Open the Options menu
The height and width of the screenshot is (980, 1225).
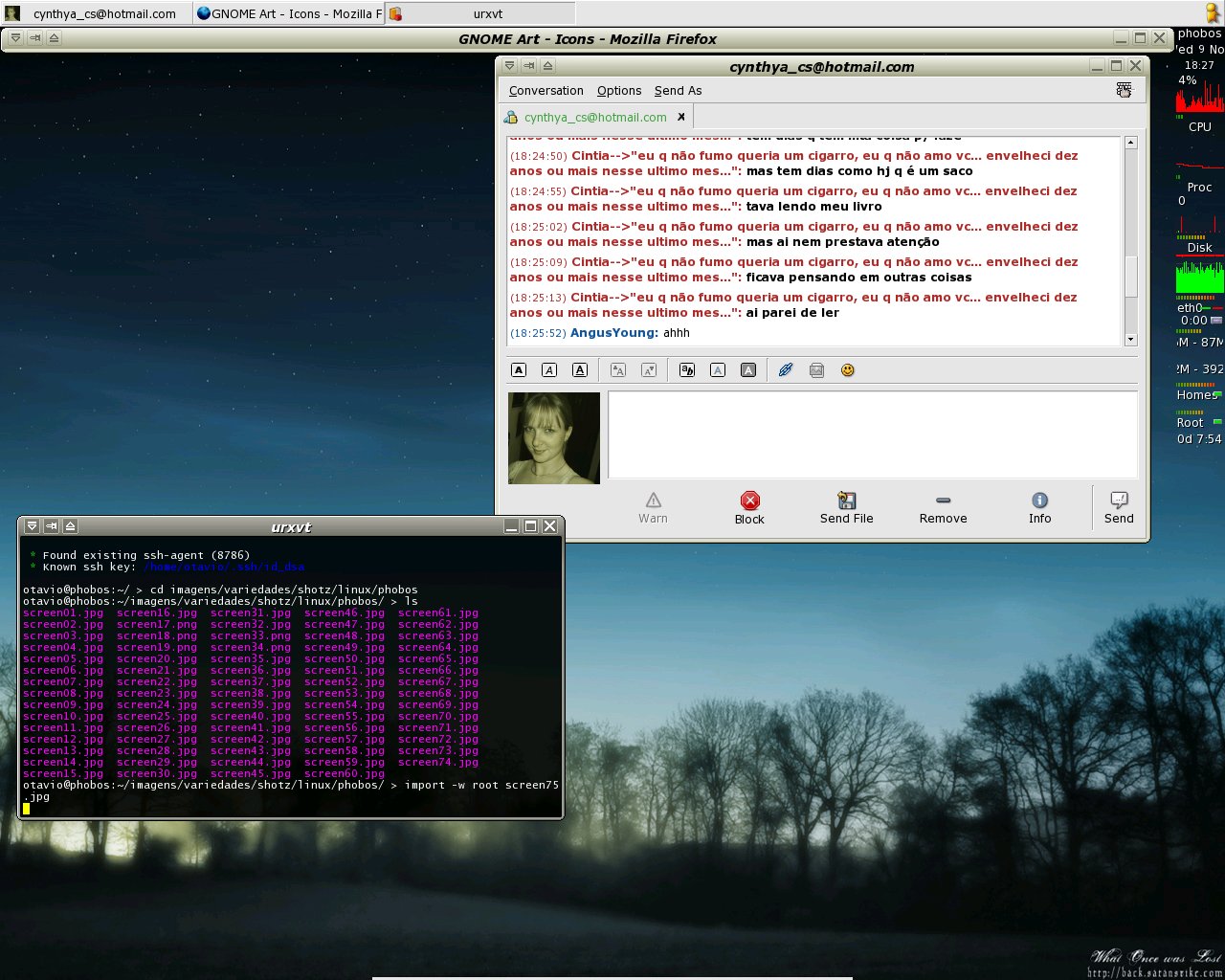(x=619, y=91)
